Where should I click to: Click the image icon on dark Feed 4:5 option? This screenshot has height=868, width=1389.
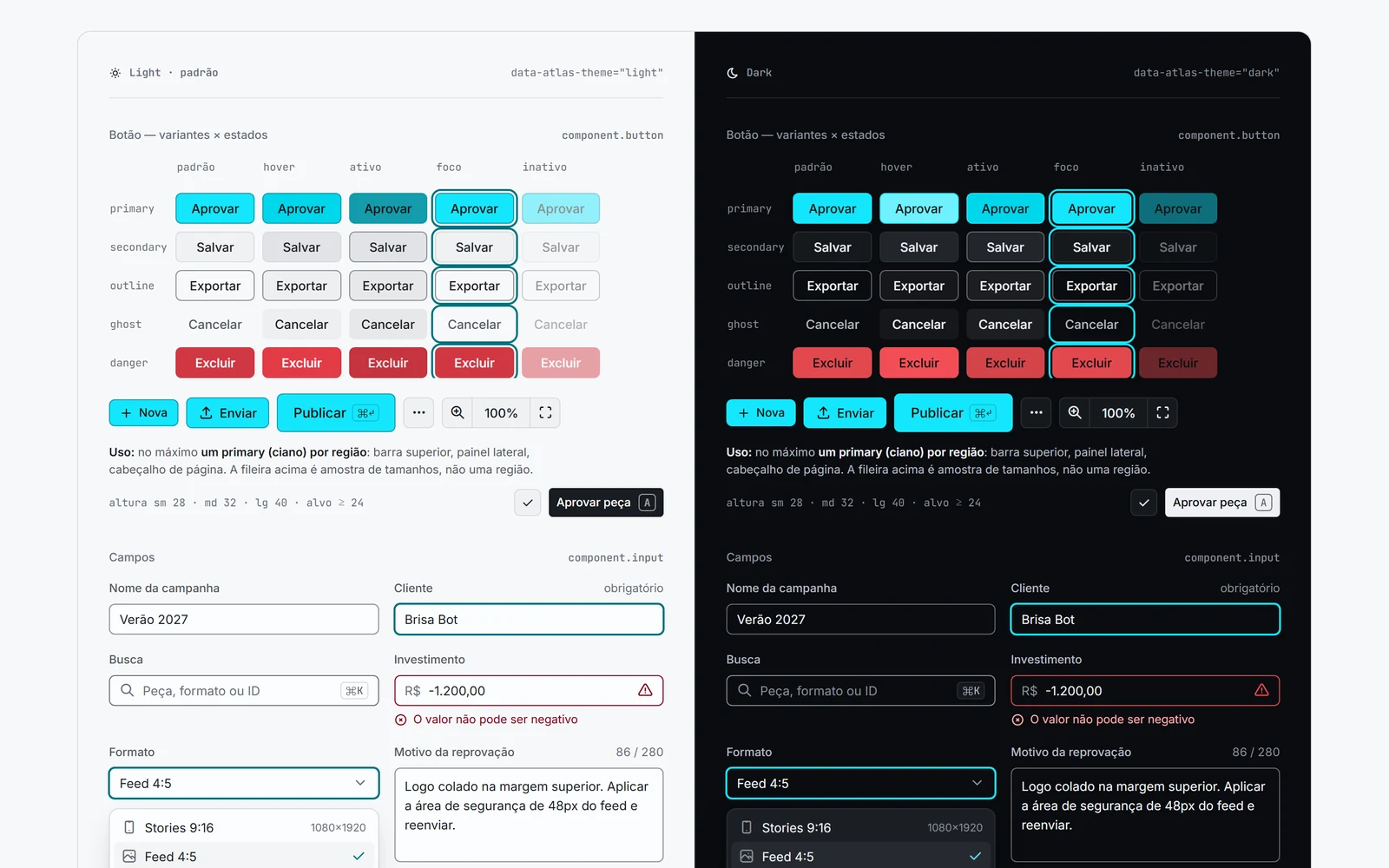(747, 856)
